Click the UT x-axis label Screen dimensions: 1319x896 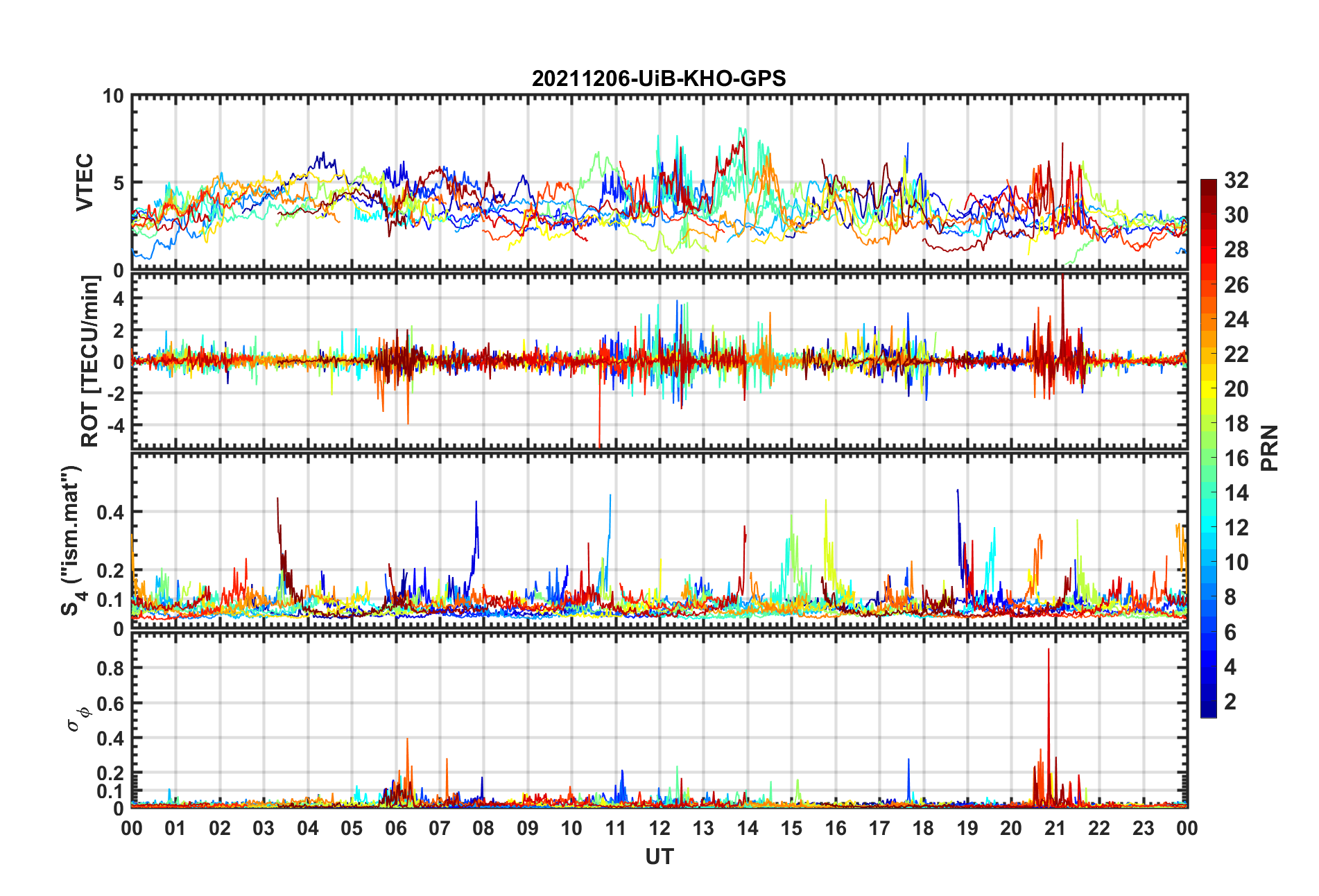pyautogui.click(x=659, y=857)
